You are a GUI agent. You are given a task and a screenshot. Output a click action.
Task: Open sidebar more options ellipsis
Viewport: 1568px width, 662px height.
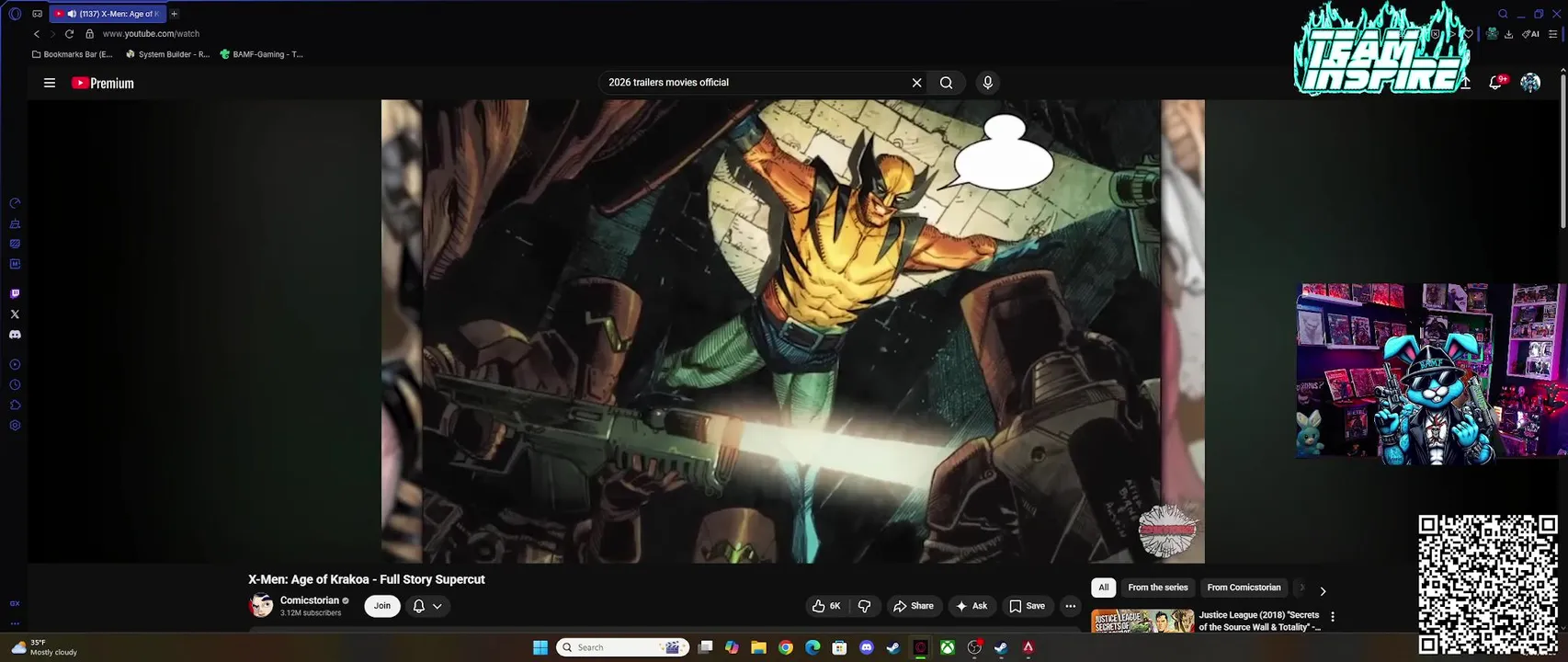coord(15,623)
